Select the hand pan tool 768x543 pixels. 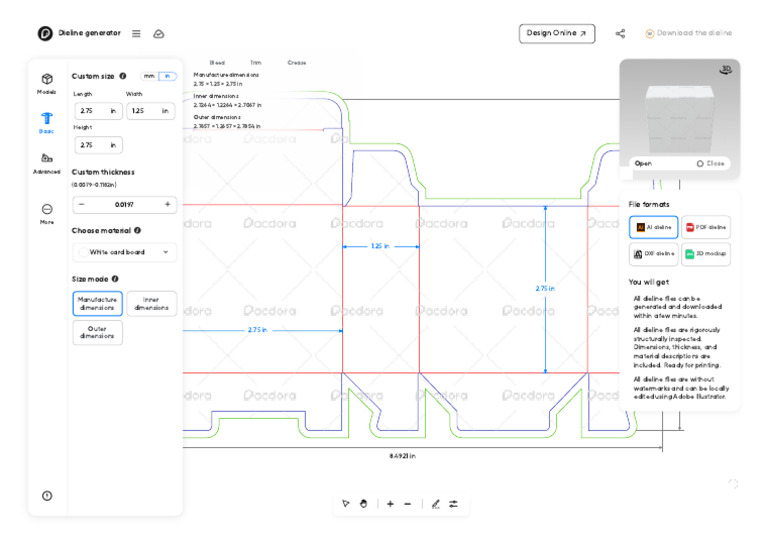tap(363, 503)
